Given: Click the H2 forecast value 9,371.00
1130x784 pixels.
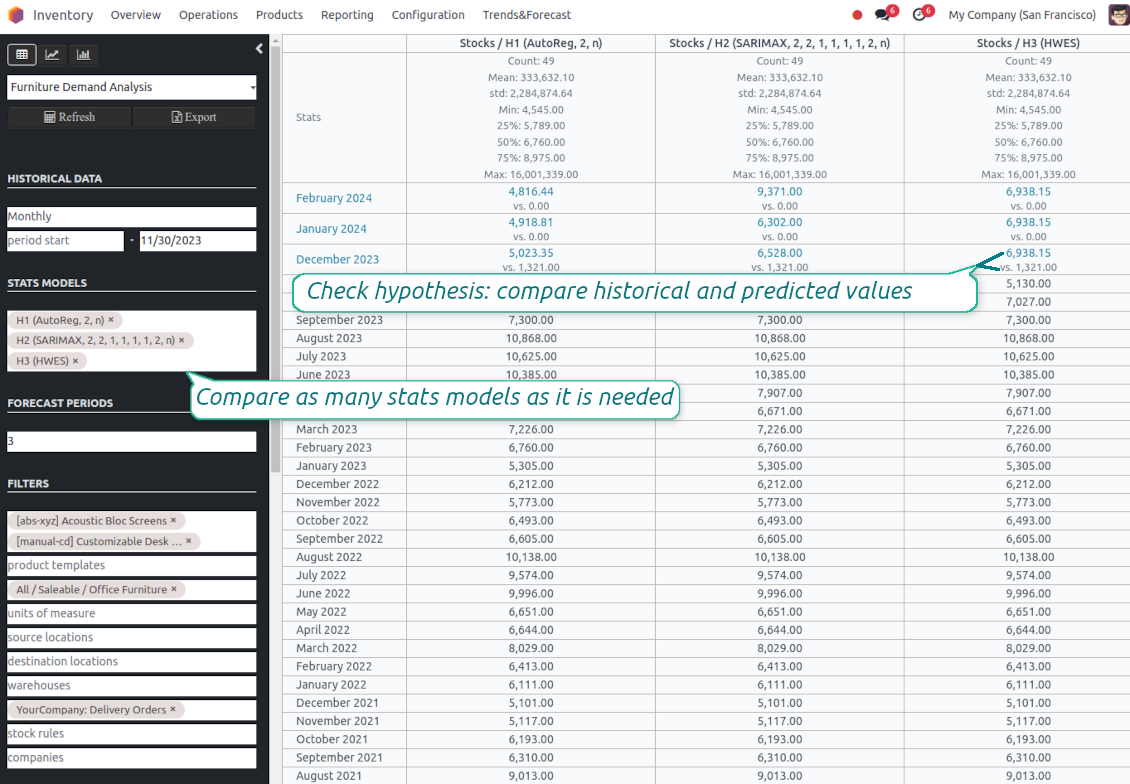Looking at the screenshot, I should tap(780, 192).
